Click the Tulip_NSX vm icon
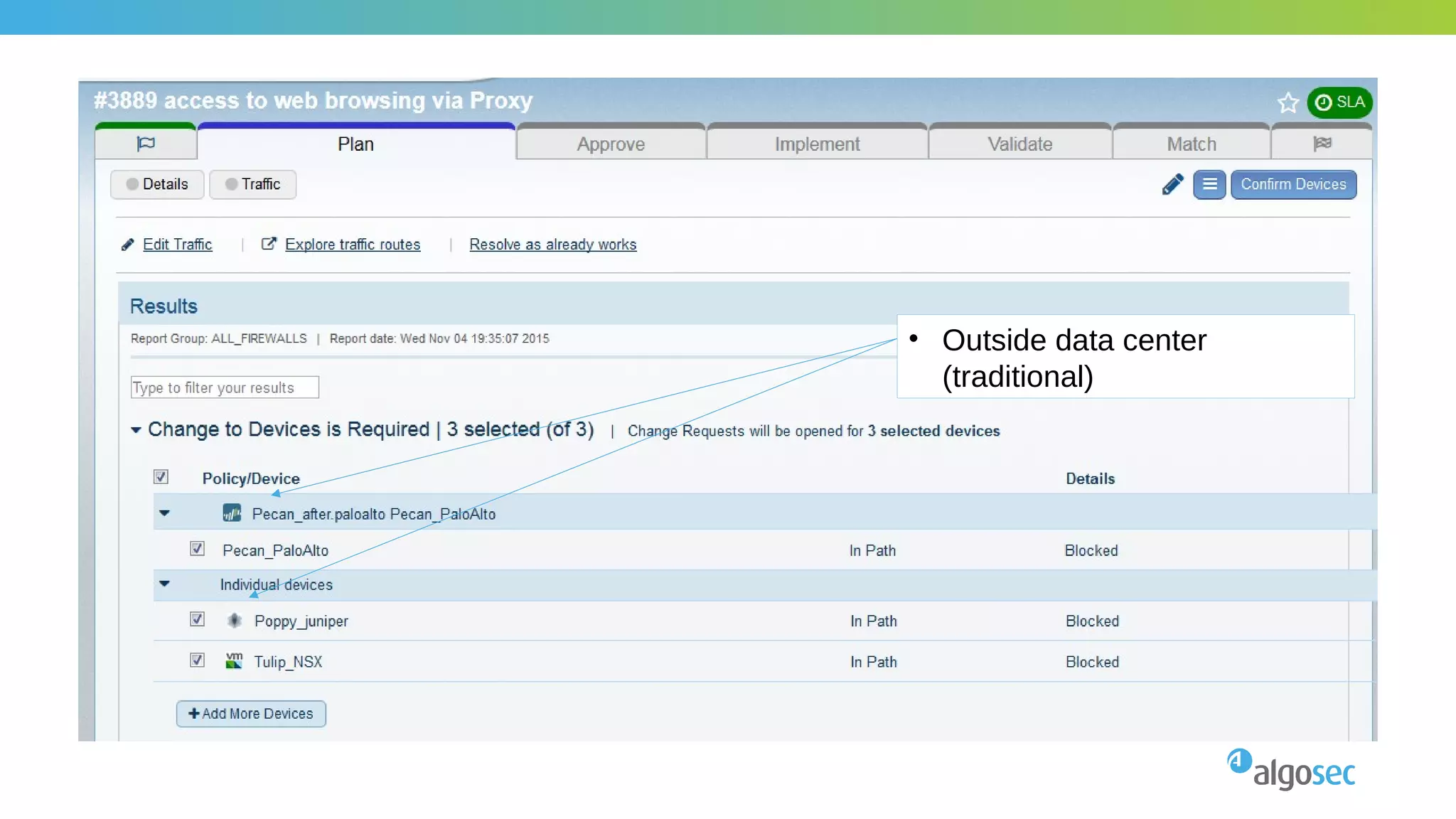Viewport: 1456px width, 819px height. pos(234,661)
